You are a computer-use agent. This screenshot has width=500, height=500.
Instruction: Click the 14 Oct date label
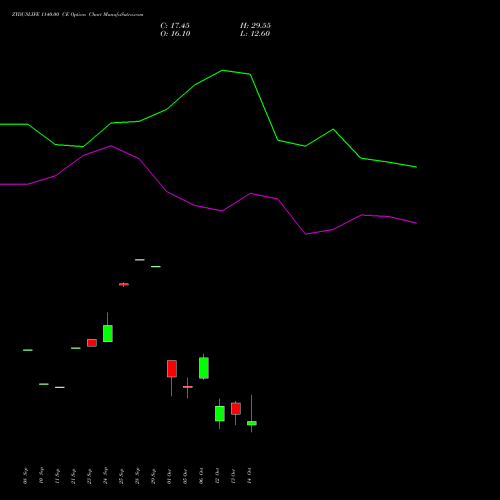click(249, 476)
